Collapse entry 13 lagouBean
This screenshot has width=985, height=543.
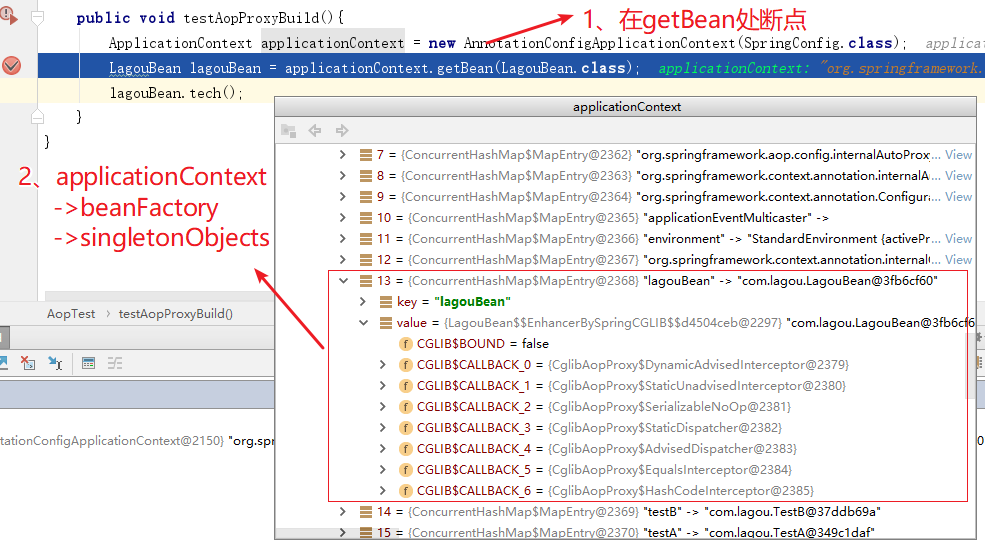pos(343,281)
